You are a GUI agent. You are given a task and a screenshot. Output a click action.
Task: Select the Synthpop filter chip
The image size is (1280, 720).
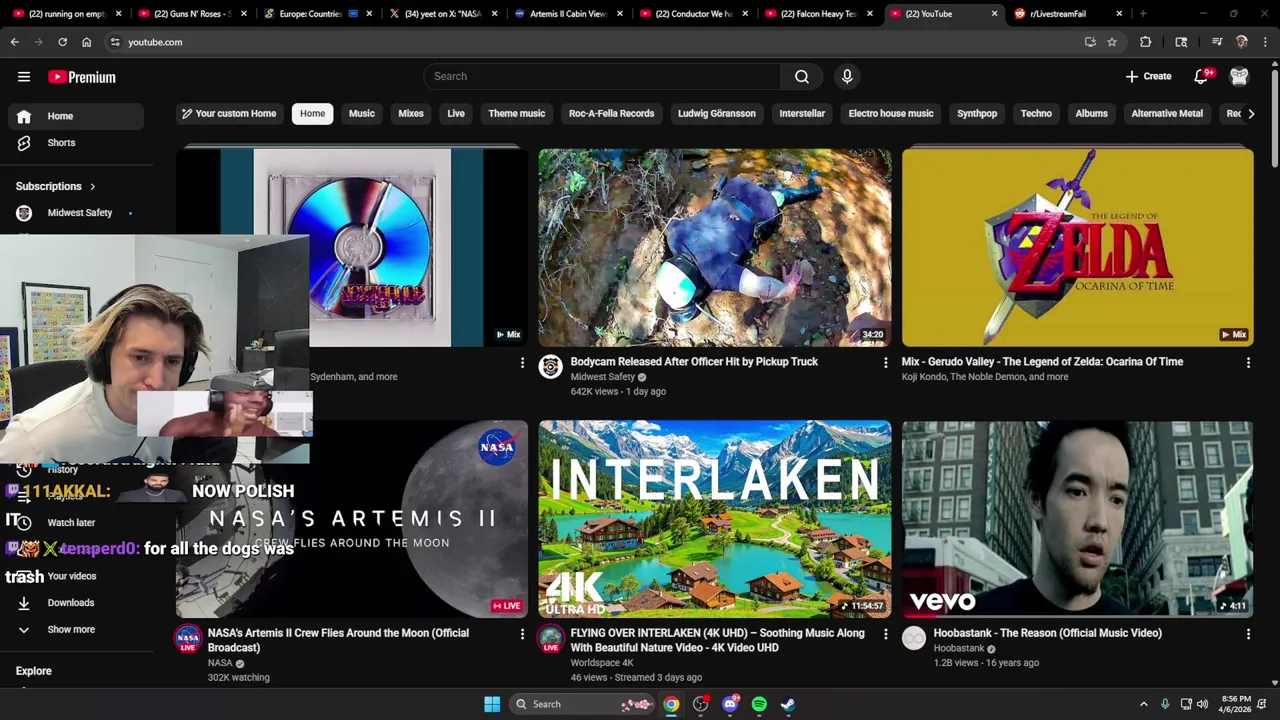click(x=977, y=114)
